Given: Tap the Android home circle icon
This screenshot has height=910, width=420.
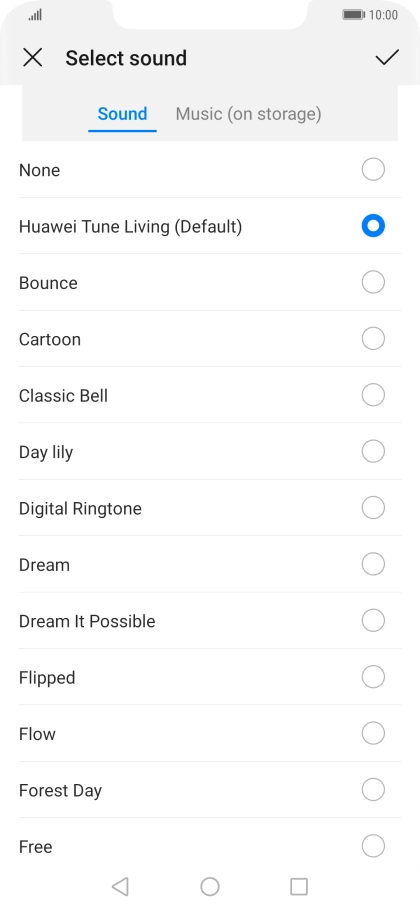Looking at the screenshot, I should pos(210,886).
